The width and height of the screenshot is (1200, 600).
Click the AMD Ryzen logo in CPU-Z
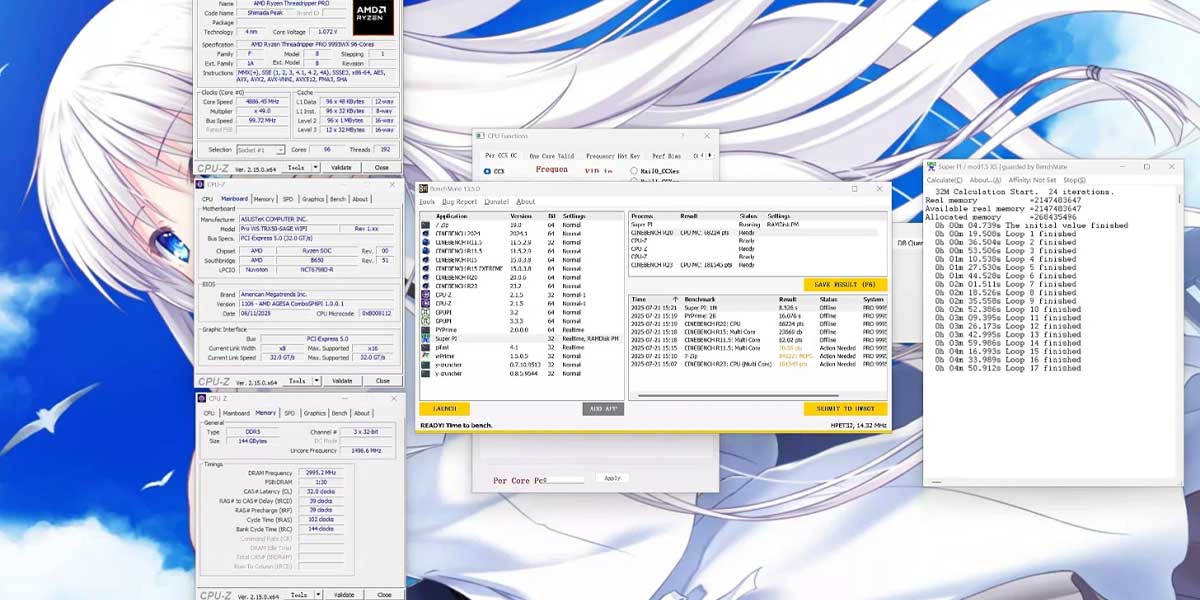(x=373, y=17)
